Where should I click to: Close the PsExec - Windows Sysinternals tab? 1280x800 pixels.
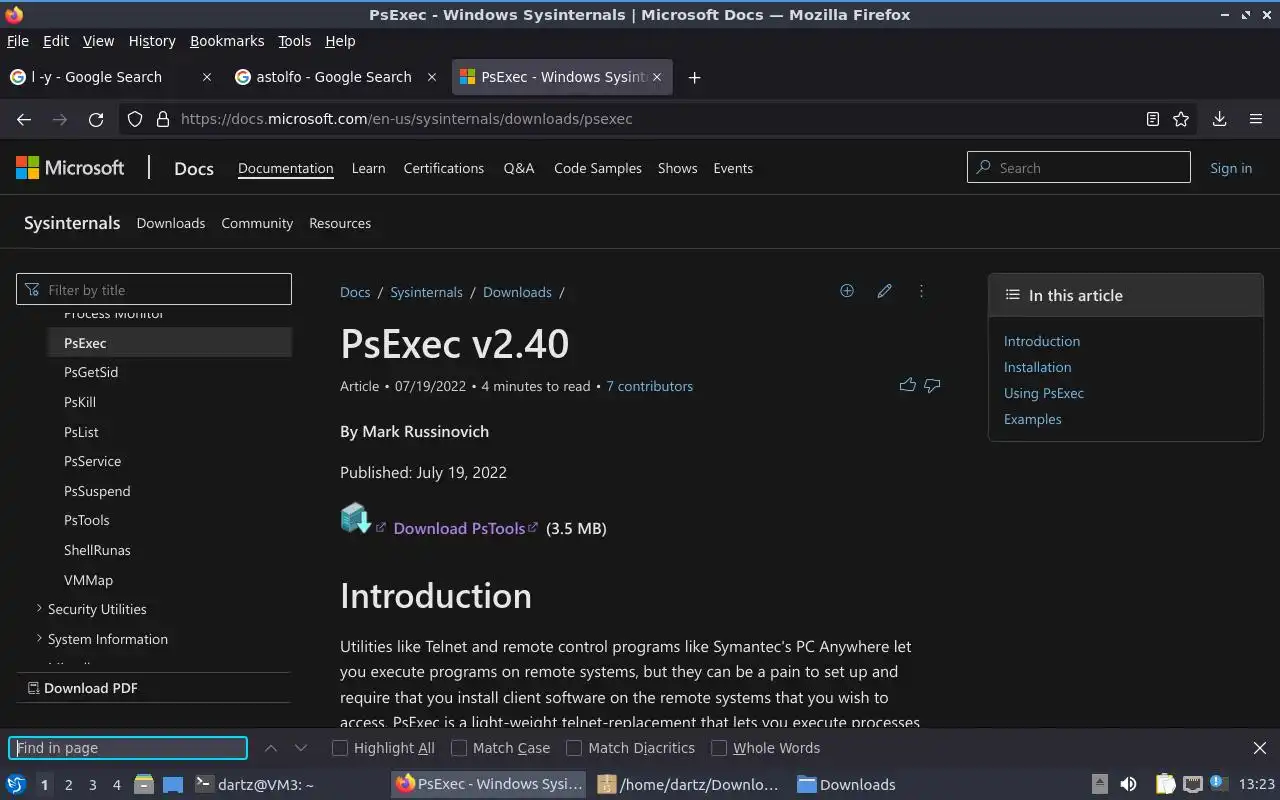657,77
